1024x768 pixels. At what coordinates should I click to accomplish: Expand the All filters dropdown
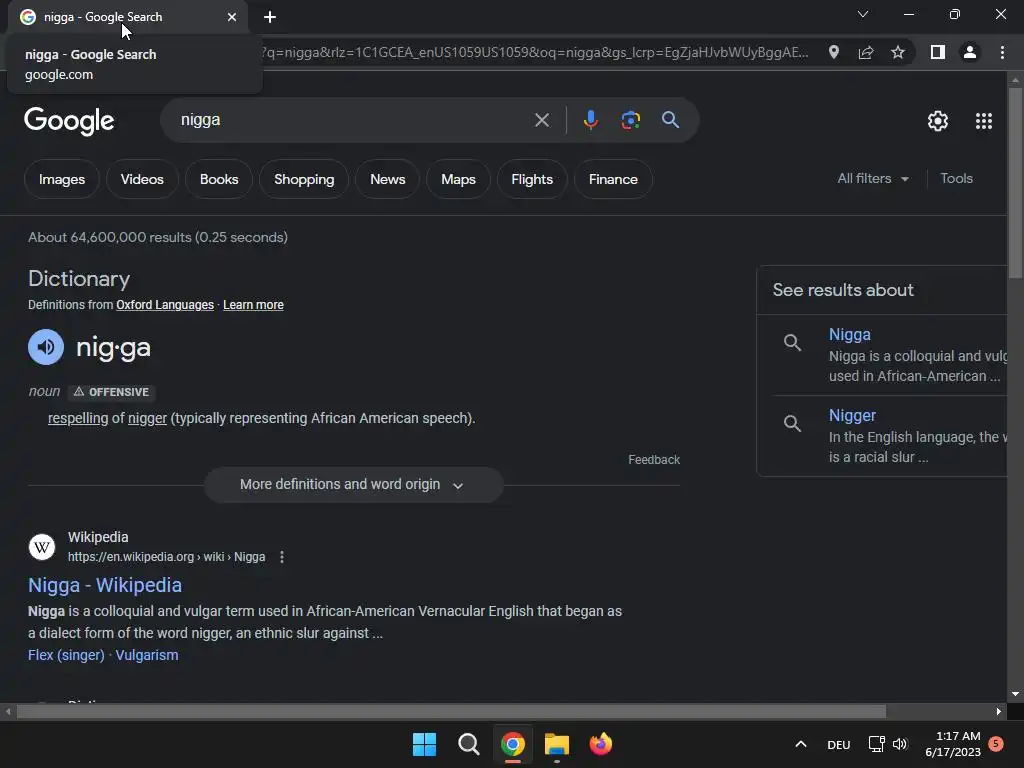click(873, 178)
